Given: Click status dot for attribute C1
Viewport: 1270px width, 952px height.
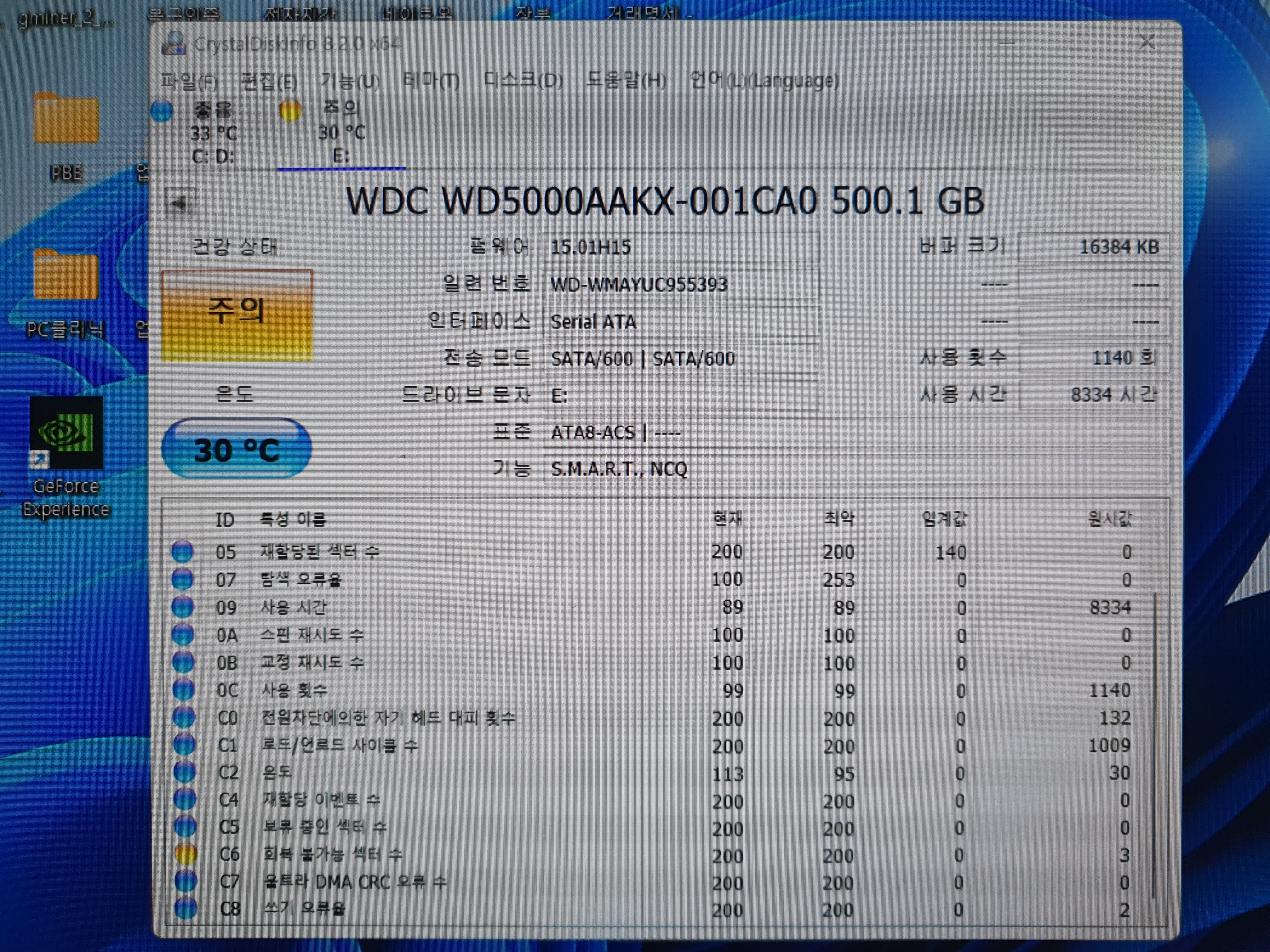Looking at the screenshot, I should click(184, 744).
